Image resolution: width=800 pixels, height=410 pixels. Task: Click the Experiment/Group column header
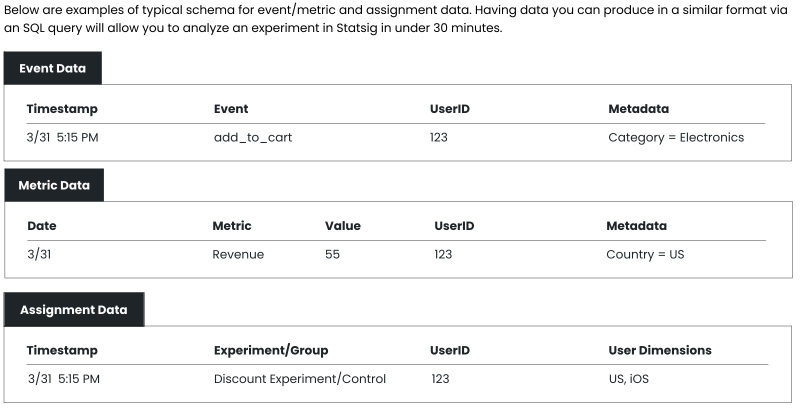click(x=271, y=351)
